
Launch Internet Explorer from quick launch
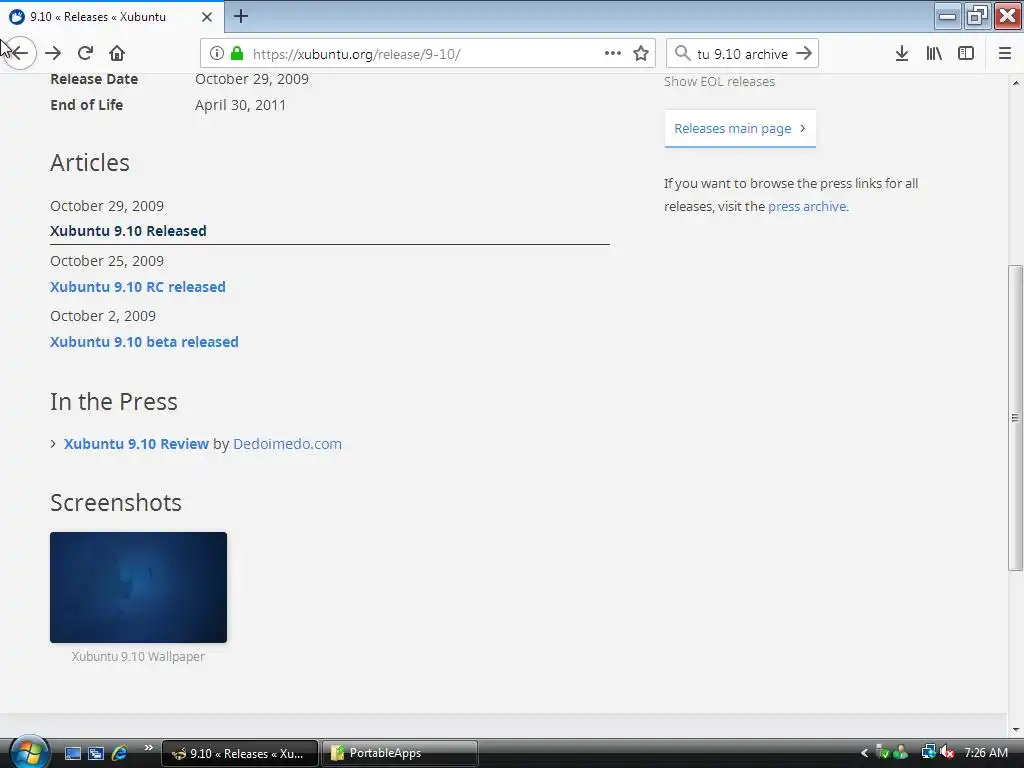pos(120,753)
